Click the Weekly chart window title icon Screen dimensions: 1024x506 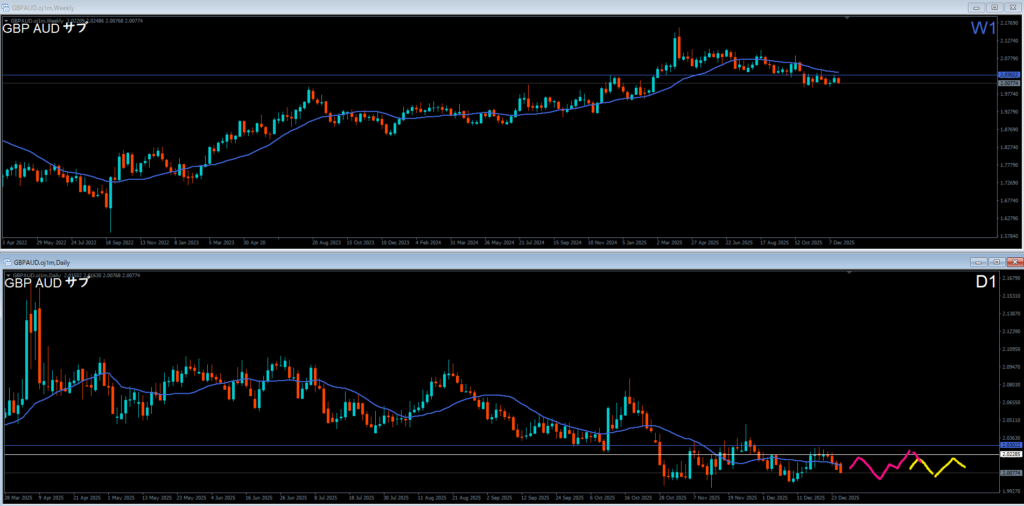click(6, 7)
